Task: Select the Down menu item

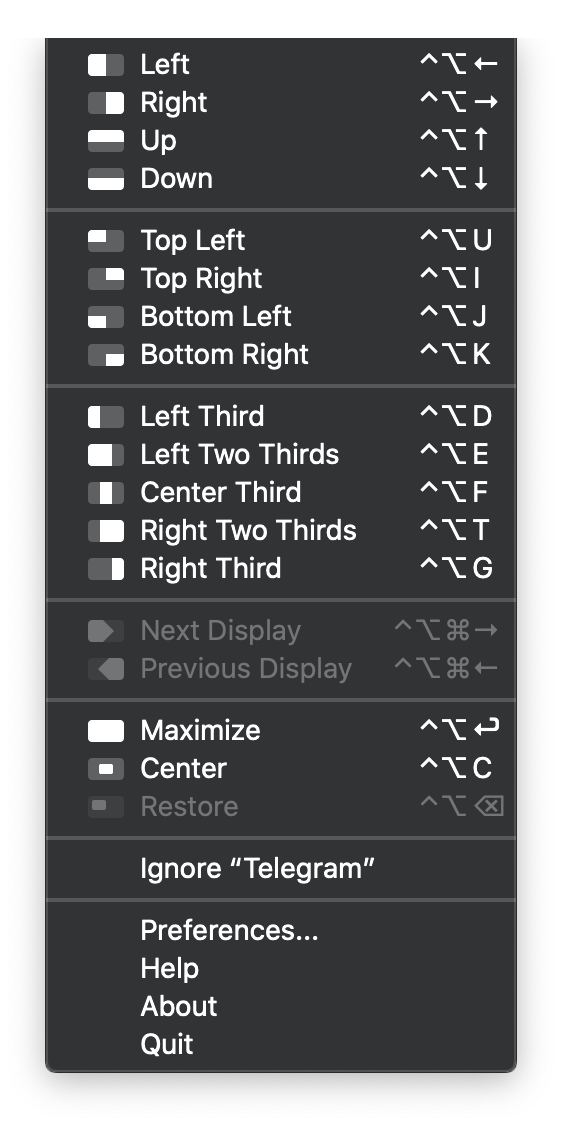Action: pos(281,179)
